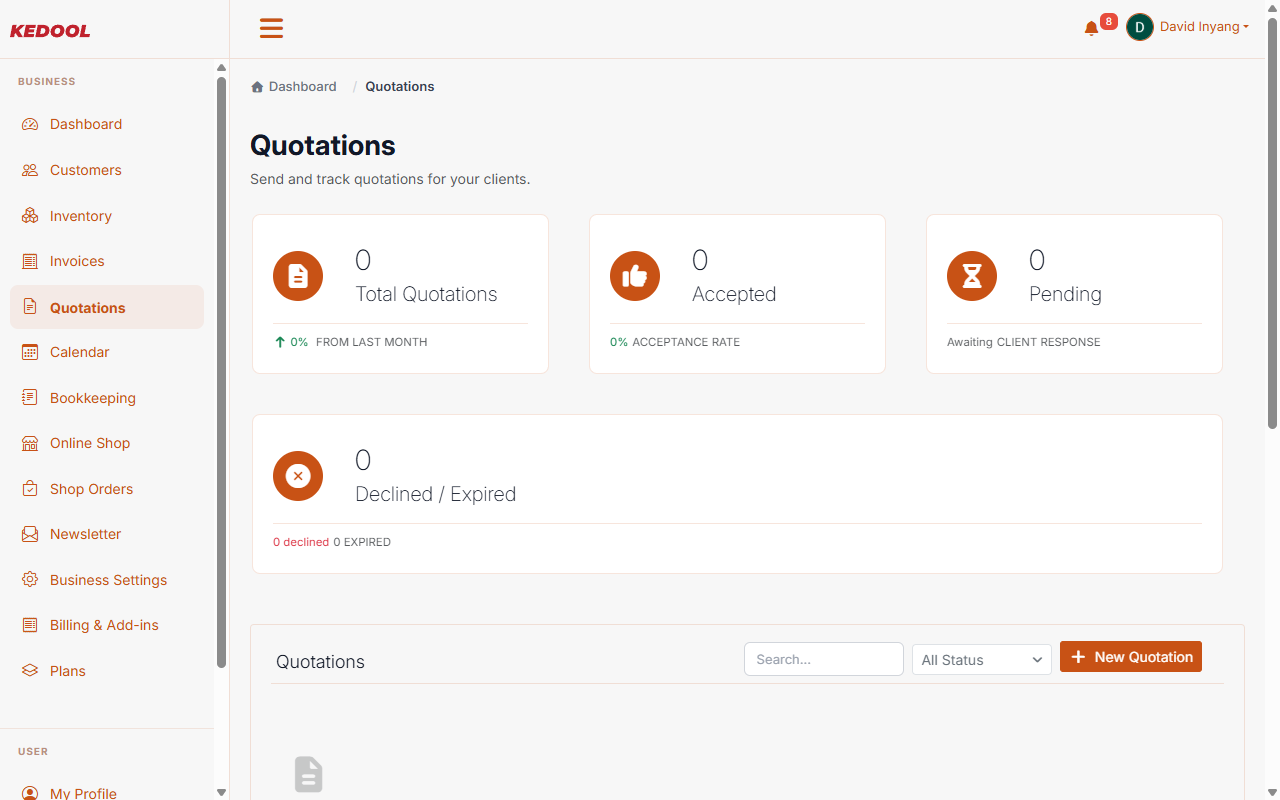Image resolution: width=1280 pixels, height=800 pixels.
Task: Click the "Awaiting CLIENT RESPONSE" text
Action: (1024, 342)
